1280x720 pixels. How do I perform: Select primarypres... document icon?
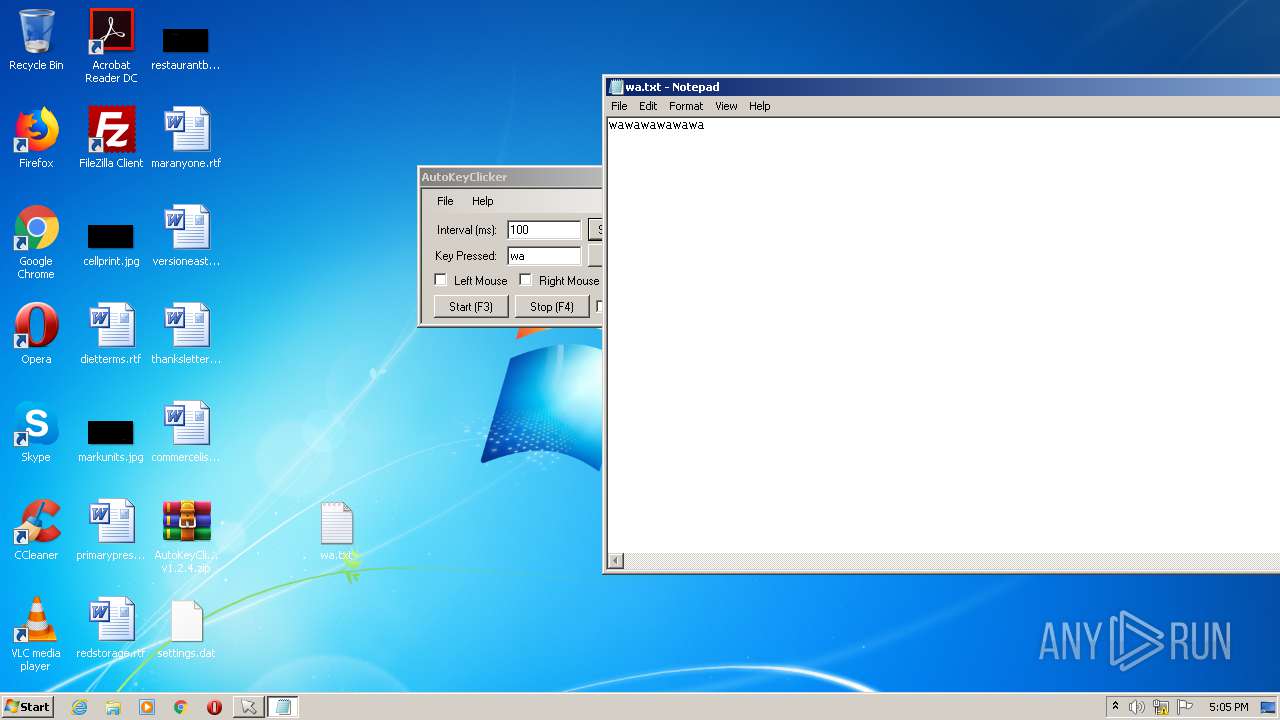point(111,530)
